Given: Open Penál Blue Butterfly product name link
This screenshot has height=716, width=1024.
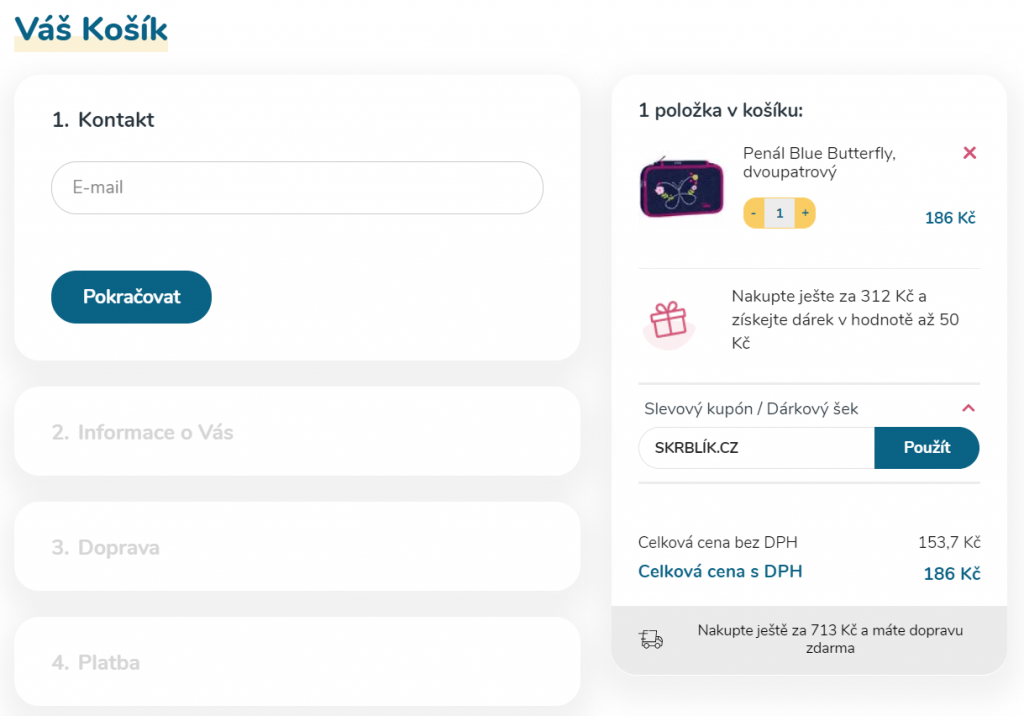Looking at the screenshot, I should tap(819, 162).
